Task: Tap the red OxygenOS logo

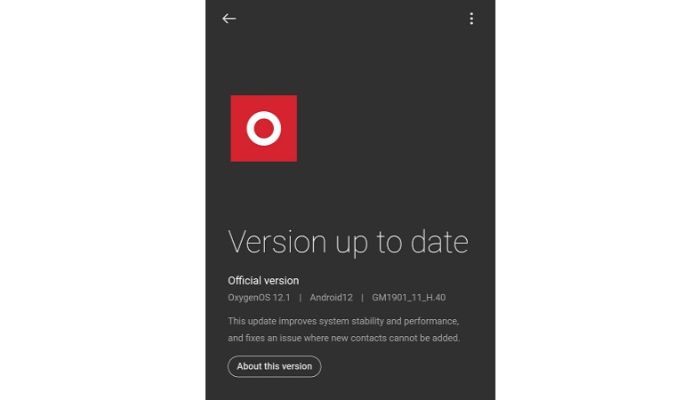Action: (x=264, y=128)
